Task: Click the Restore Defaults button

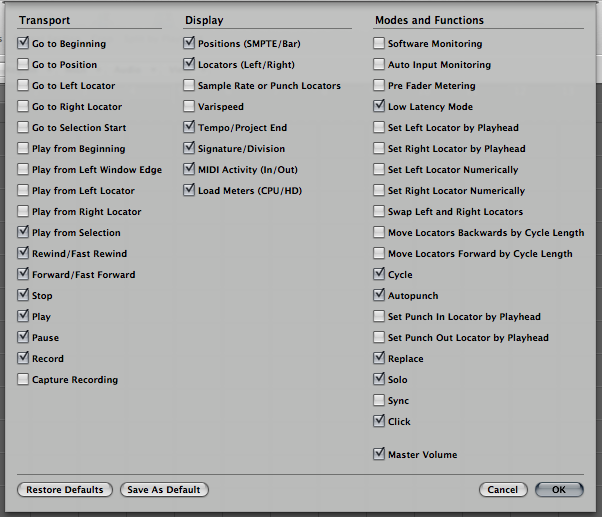Action: coord(65,490)
